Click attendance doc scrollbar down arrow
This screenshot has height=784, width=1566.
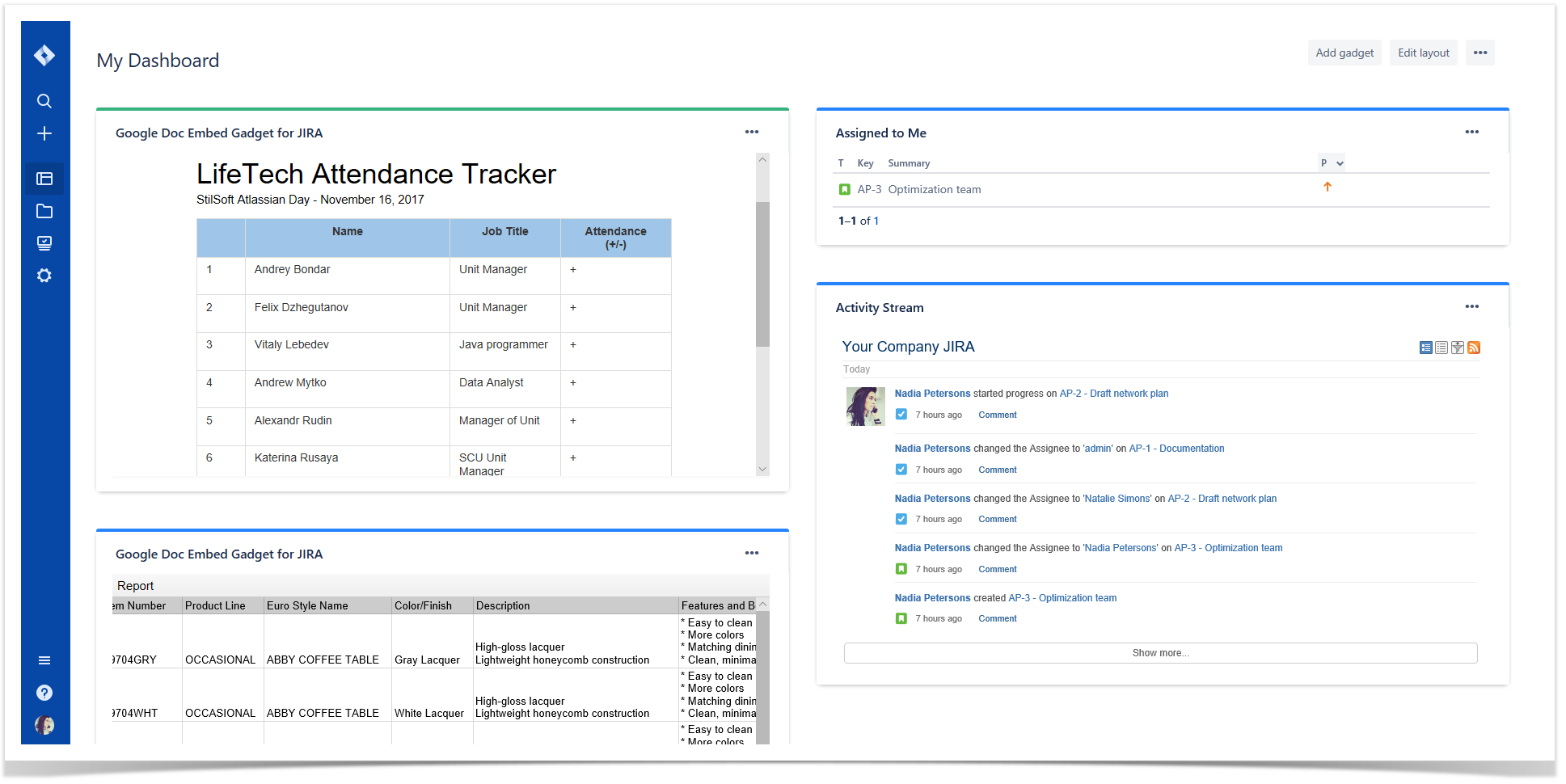pos(762,469)
